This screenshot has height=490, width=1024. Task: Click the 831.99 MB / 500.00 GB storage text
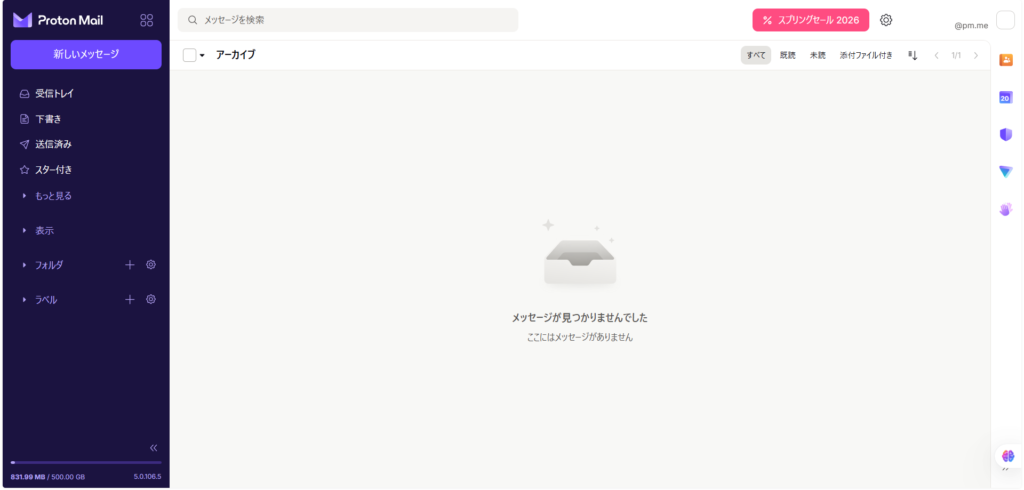pyautogui.click(x=48, y=477)
